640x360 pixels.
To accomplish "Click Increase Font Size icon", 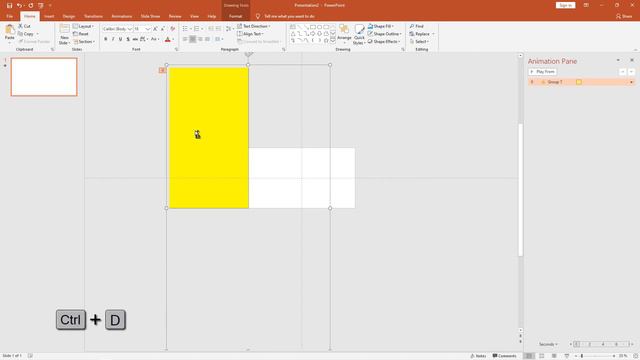I will [156, 29].
